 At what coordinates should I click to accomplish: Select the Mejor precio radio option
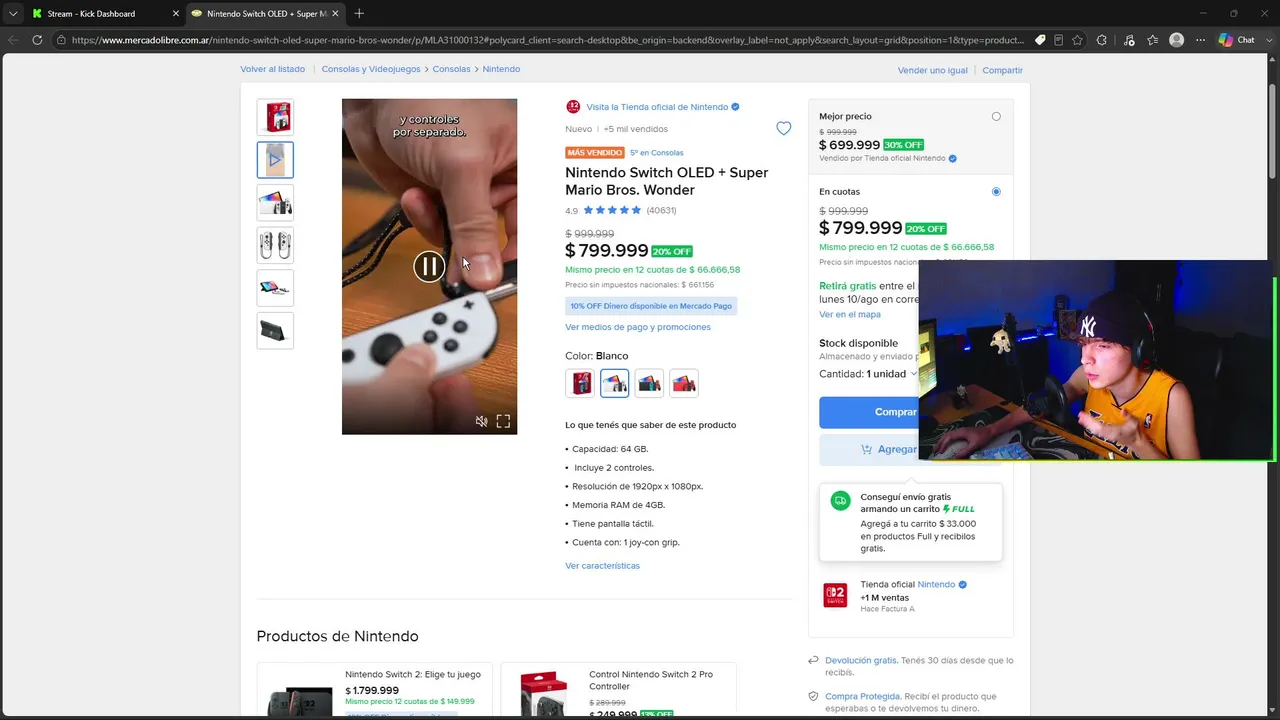(x=996, y=116)
